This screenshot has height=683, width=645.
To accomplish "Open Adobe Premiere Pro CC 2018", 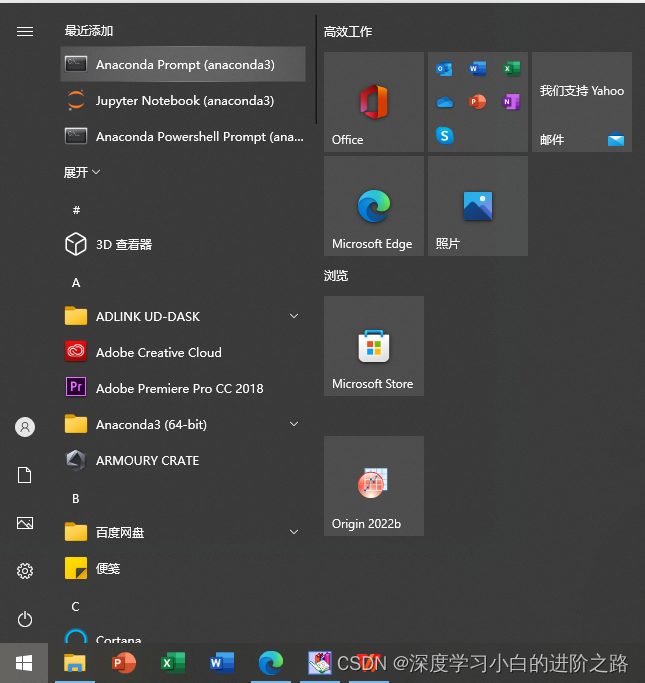I will (x=183, y=388).
